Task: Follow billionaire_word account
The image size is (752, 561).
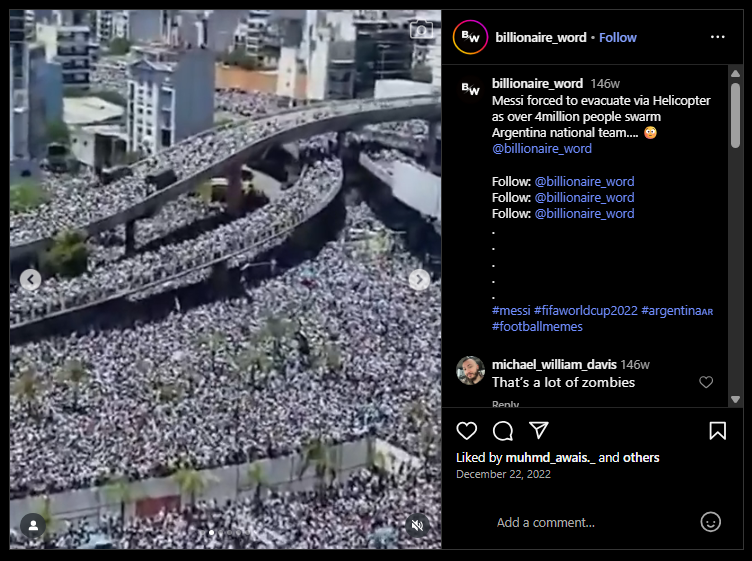Action: (x=618, y=37)
